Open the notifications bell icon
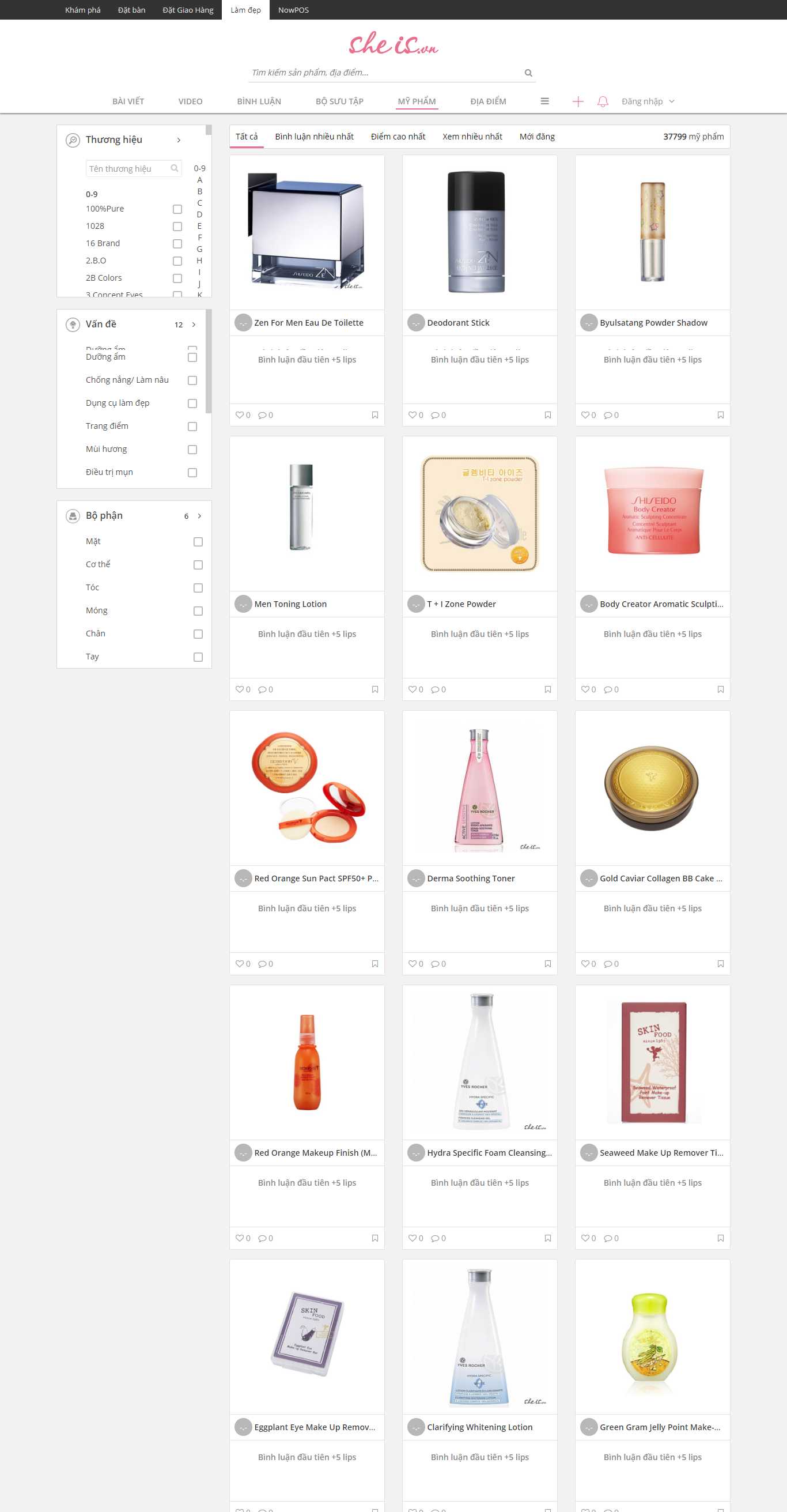 [602, 101]
